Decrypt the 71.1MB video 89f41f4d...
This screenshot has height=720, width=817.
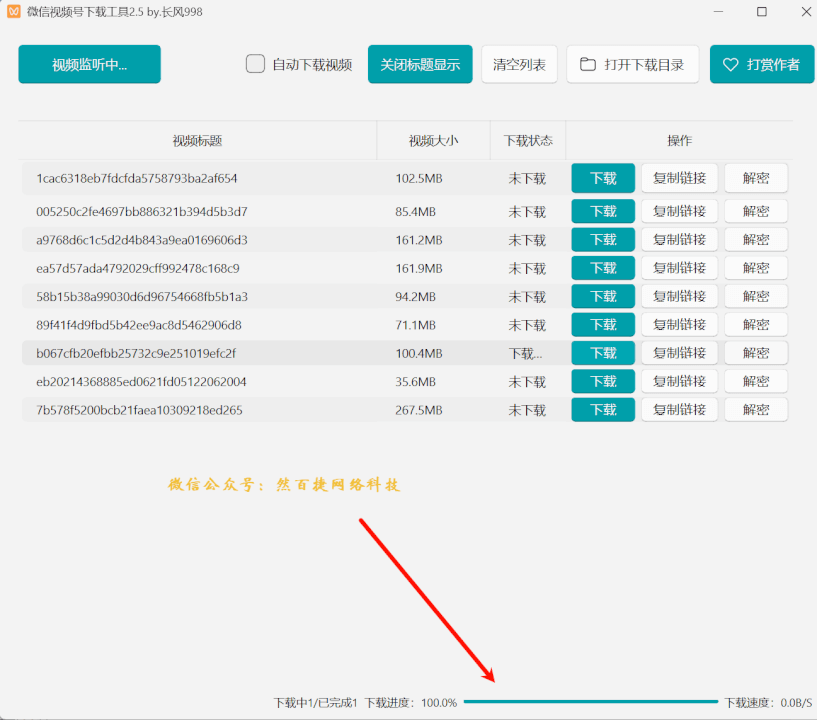click(x=756, y=325)
